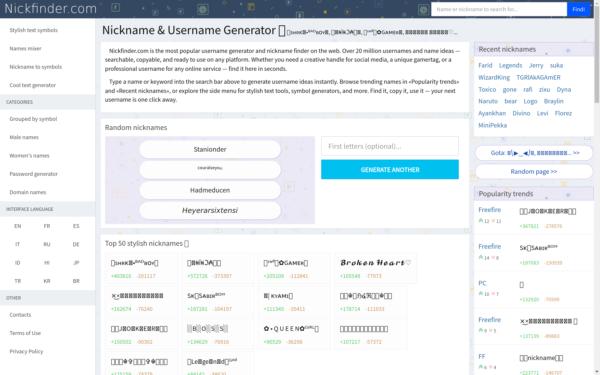Click GENERATE ANOTHER button
This screenshot has height=375, width=600.
click(x=390, y=170)
